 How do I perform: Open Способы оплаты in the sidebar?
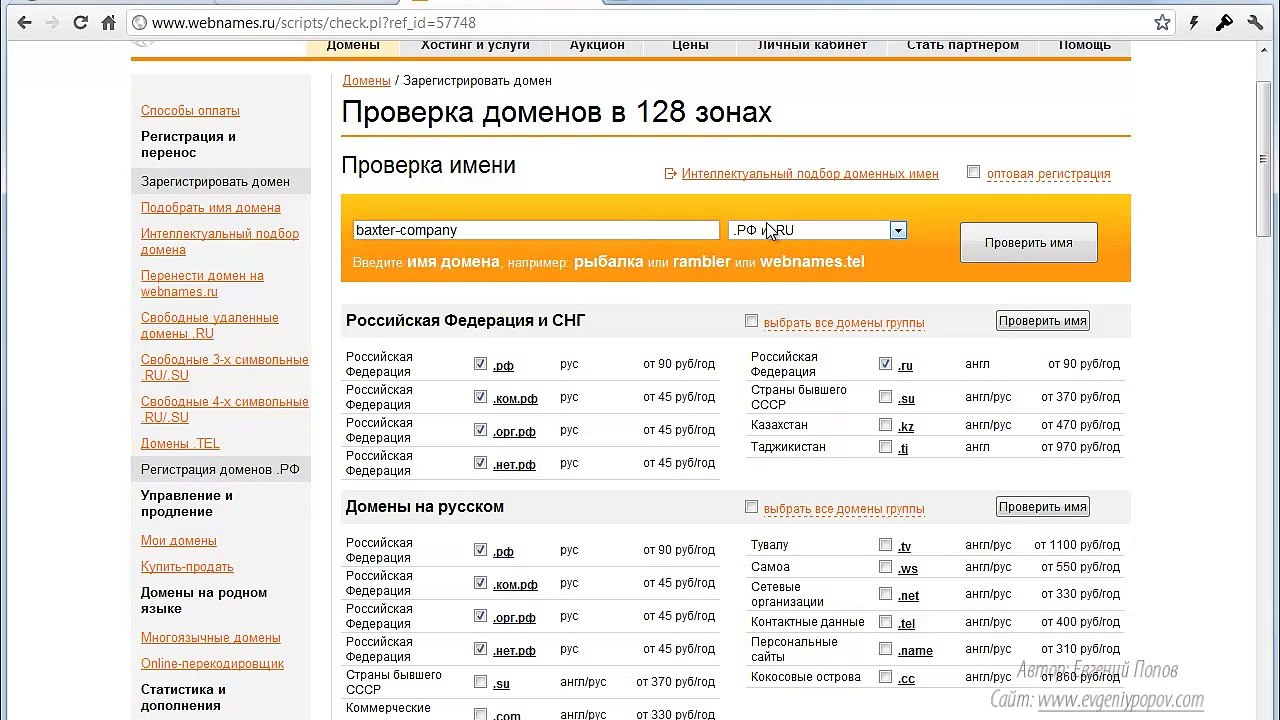point(190,111)
